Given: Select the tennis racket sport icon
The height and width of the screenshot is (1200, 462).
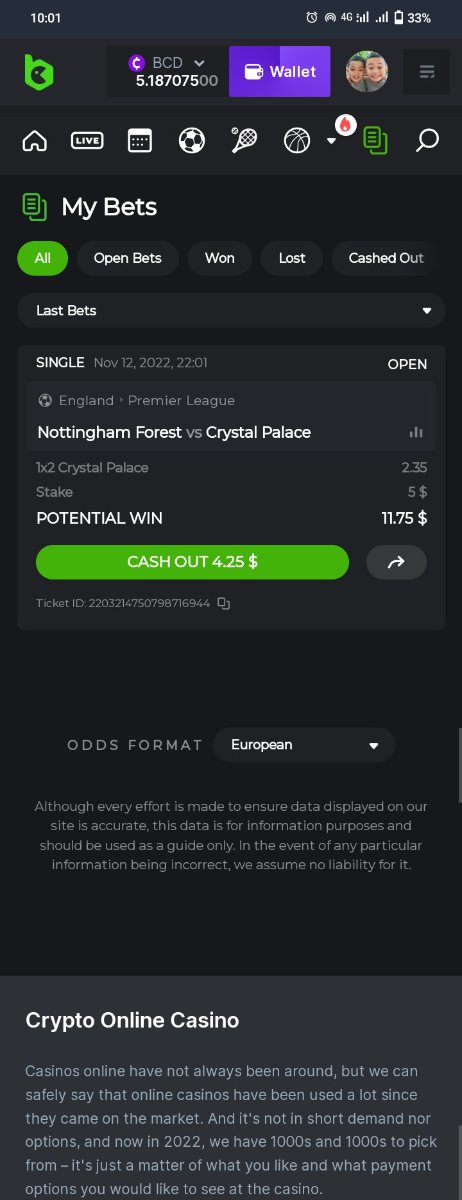Looking at the screenshot, I should (x=244, y=140).
